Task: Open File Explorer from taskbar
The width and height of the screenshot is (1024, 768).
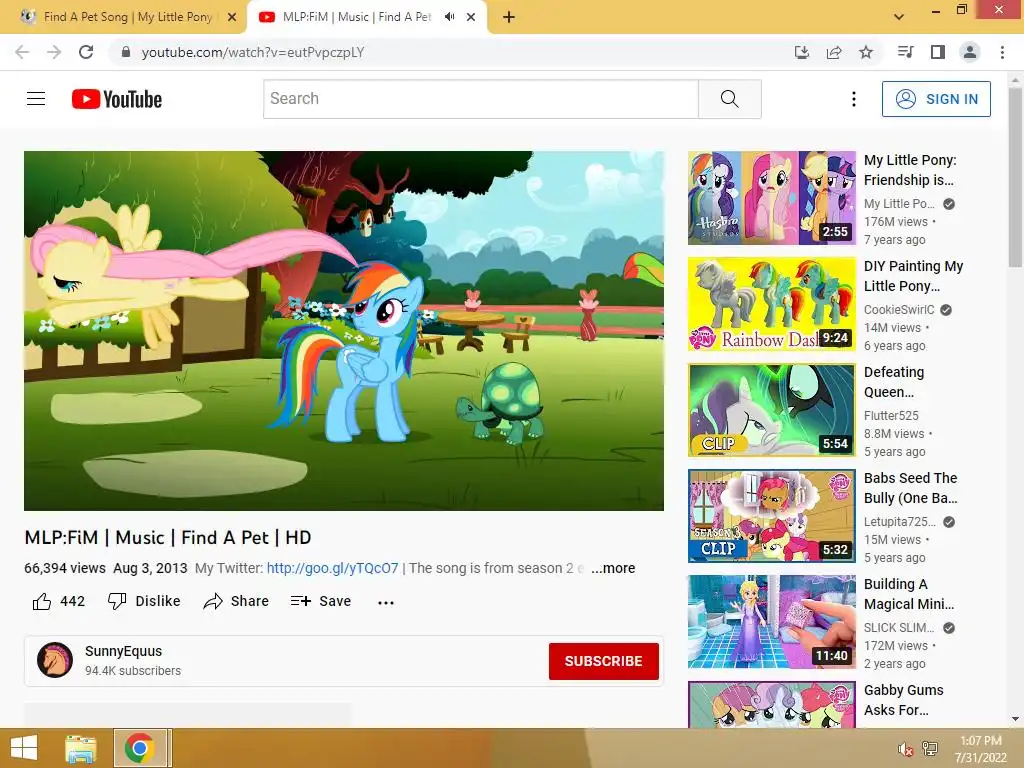Action: click(81, 748)
